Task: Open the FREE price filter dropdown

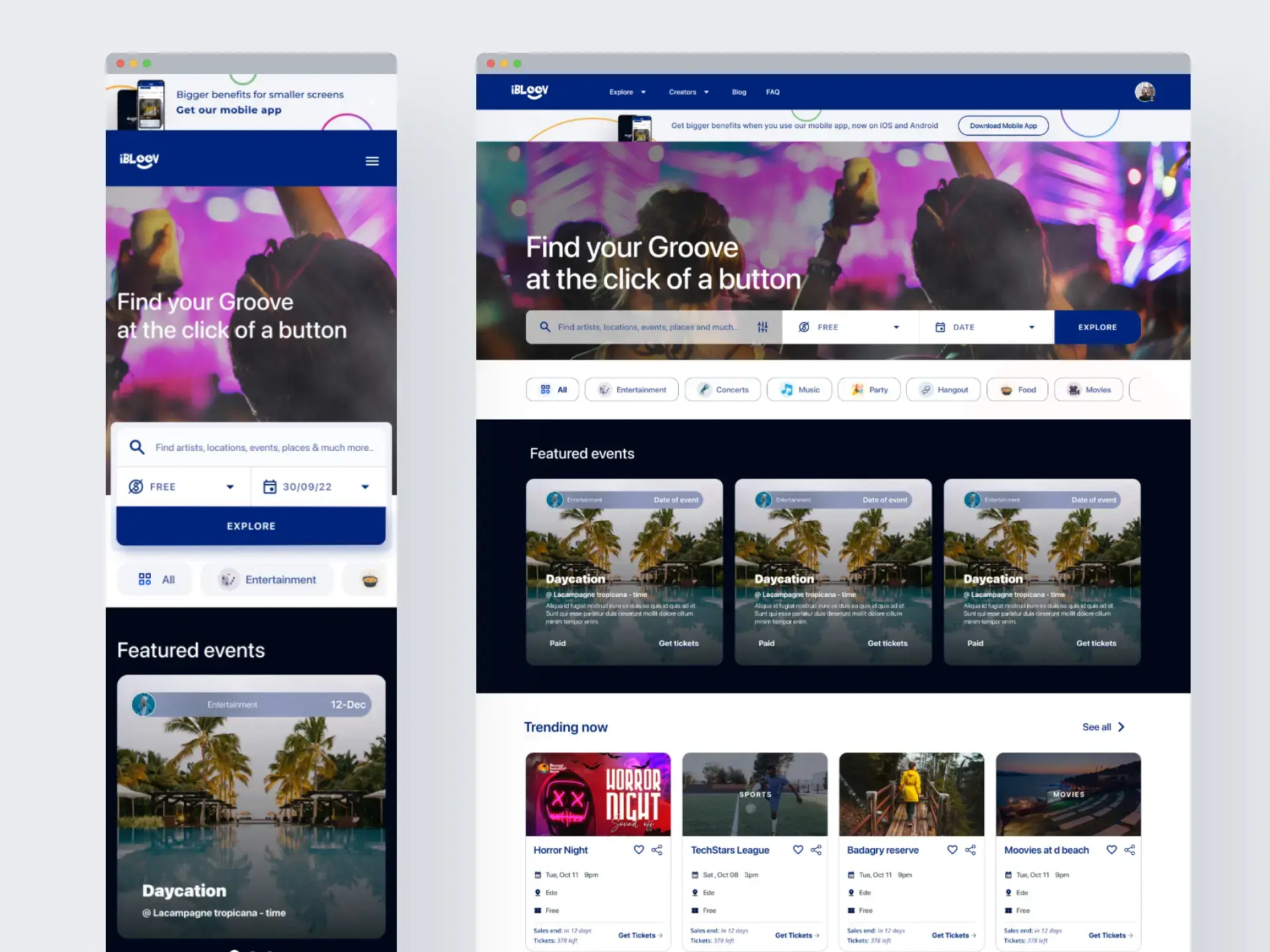Action: click(849, 327)
